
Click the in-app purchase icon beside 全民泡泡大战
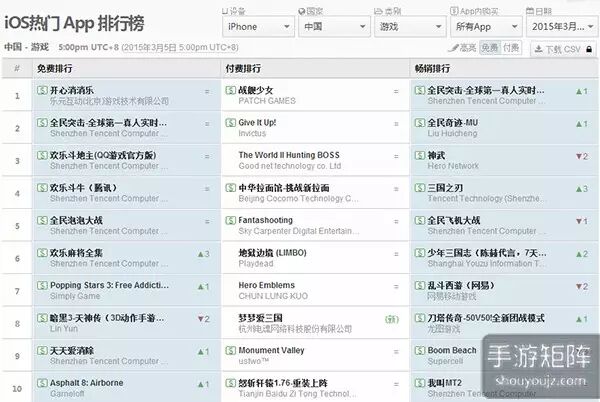coord(42,220)
